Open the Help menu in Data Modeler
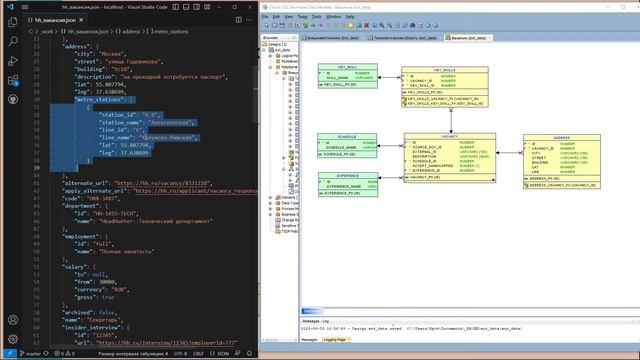 pos(350,17)
